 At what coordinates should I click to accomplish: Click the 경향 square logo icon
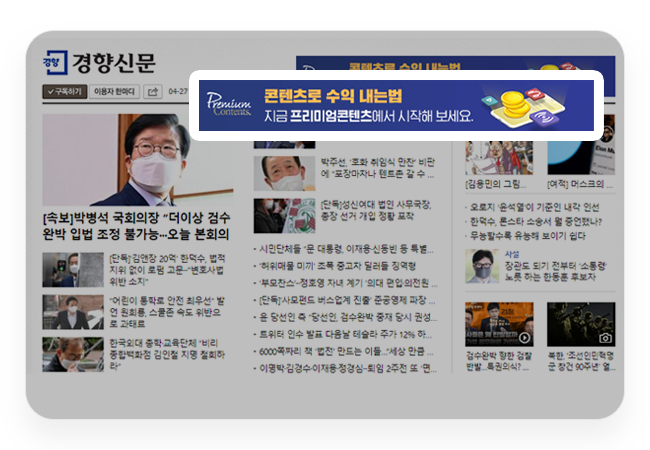pyautogui.click(x=55, y=63)
